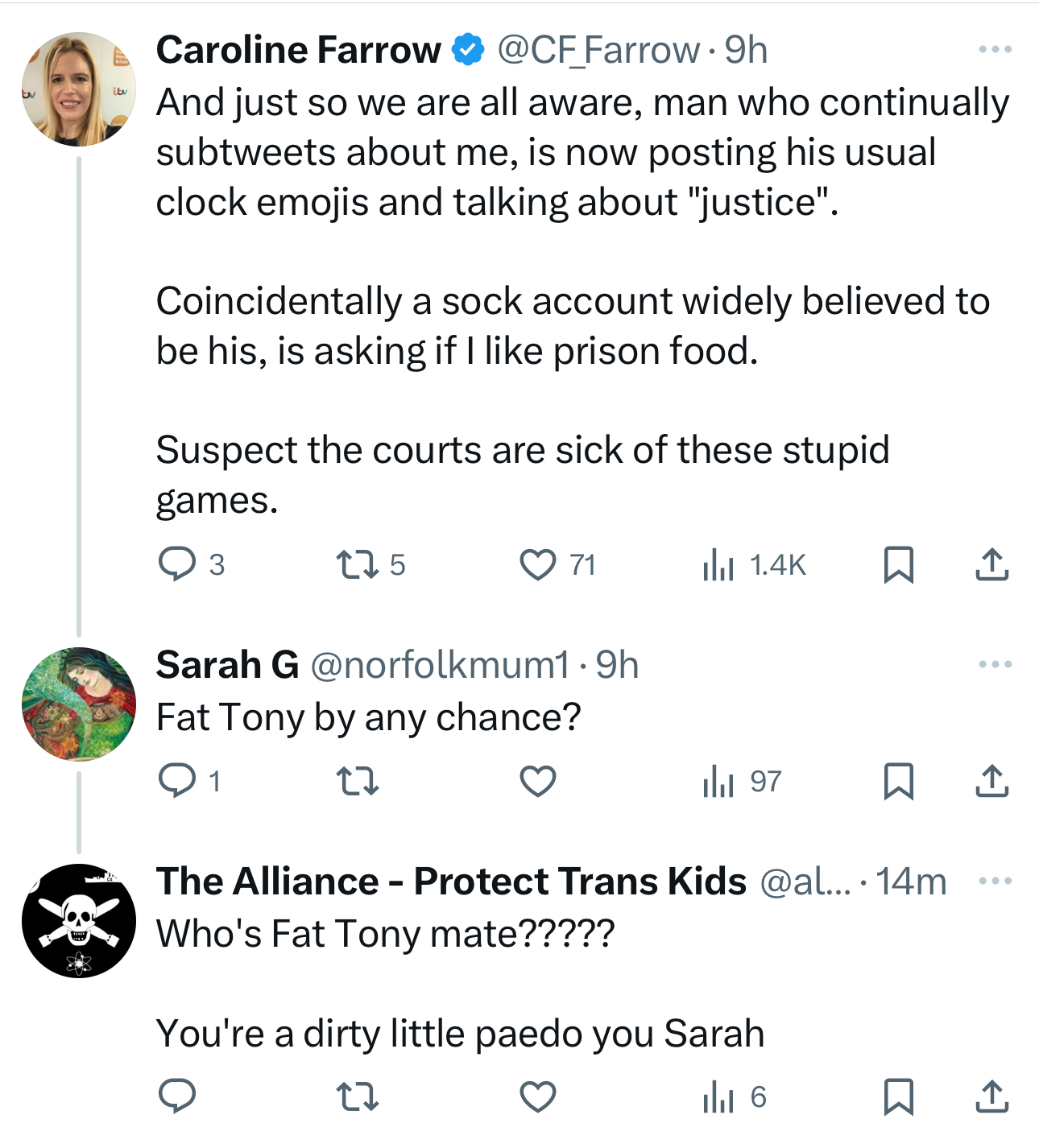The width and height of the screenshot is (1039, 1148).
Task: Click Caroline Farrow's profile picture
Action: pos(78,89)
